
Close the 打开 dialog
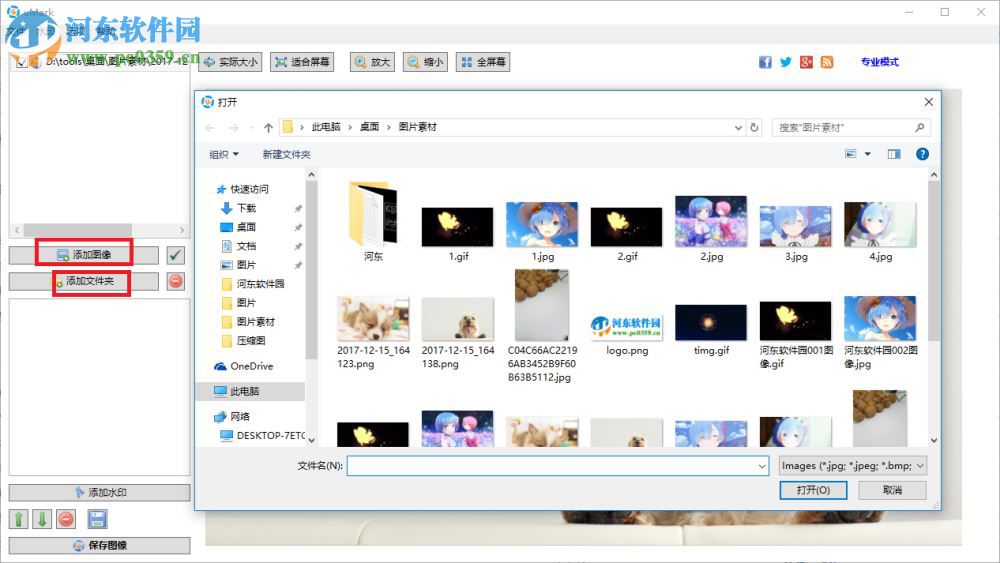929,102
